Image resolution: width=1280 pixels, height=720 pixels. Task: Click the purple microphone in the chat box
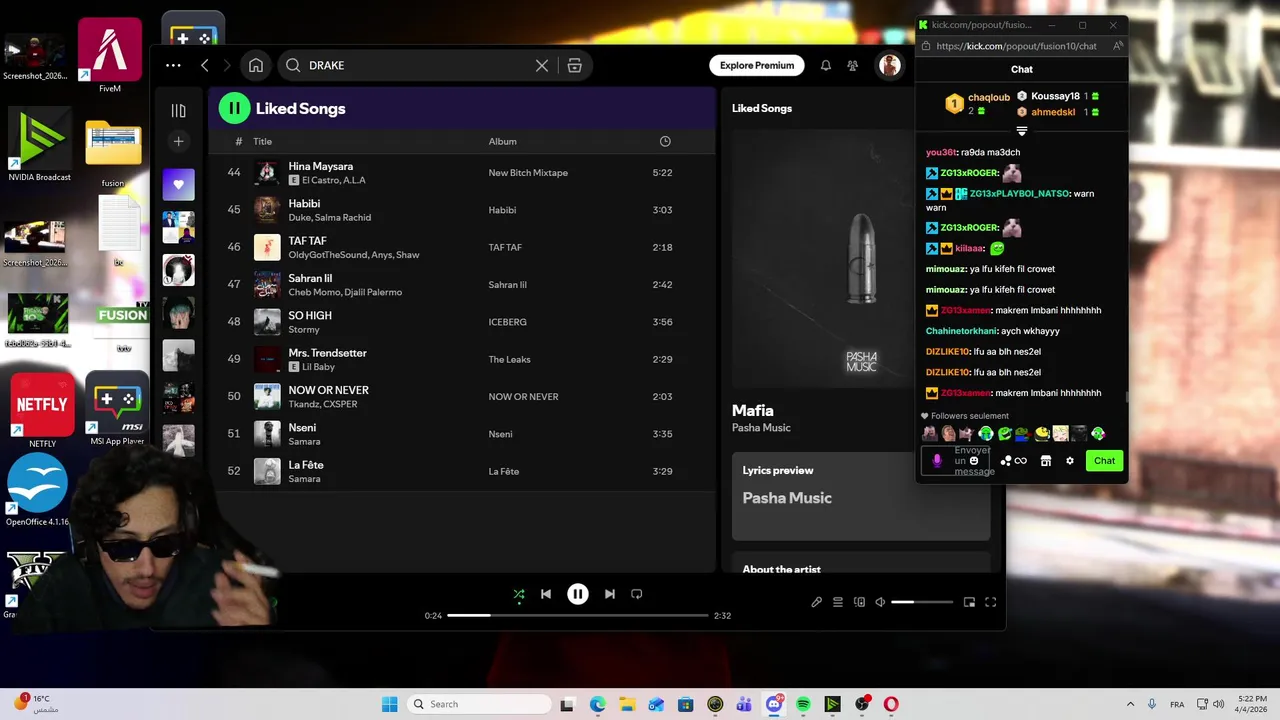[x=937, y=461]
